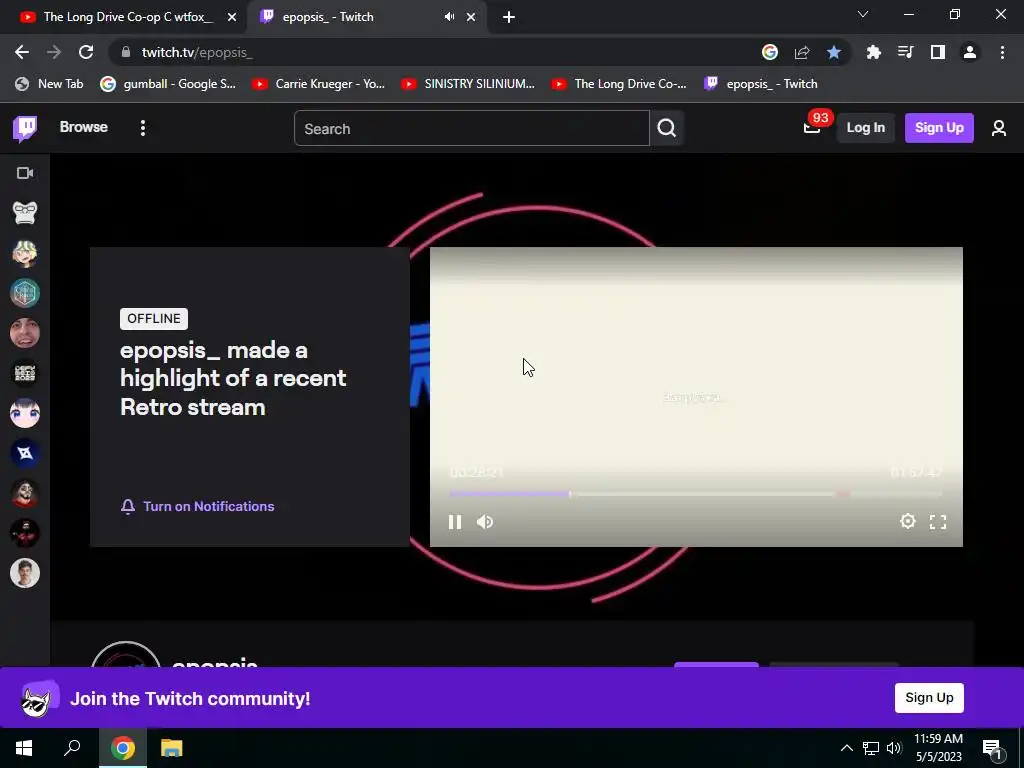The image size is (1024, 768).
Task: Open gumball - Google S... bookmark
Action: click(x=168, y=84)
